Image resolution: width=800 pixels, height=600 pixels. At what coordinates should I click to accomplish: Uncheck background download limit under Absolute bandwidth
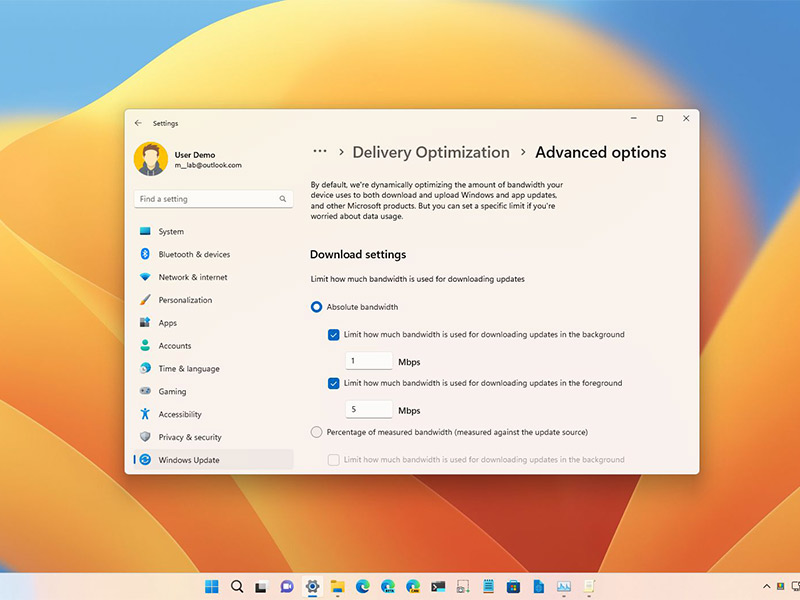pos(334,335)
